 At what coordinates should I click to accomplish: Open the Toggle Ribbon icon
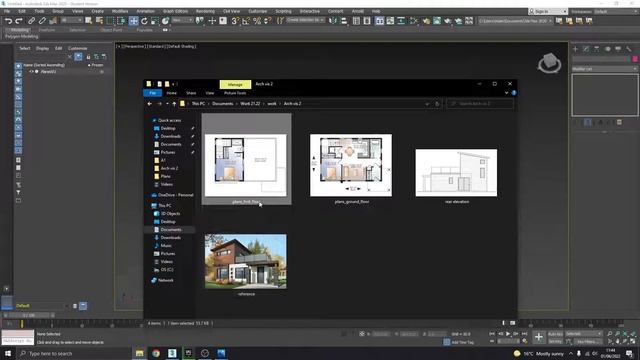click(x=380, y=21)
